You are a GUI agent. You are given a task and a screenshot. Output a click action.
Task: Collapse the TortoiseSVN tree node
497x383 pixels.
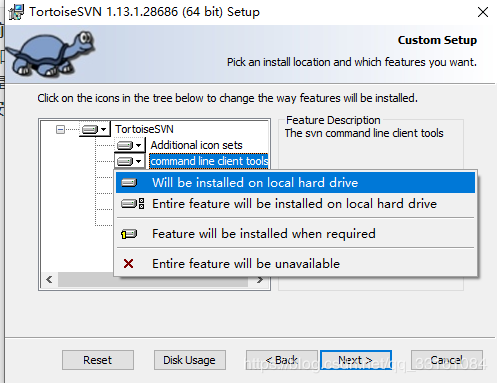pyautogui.click(x=60, y=129)
